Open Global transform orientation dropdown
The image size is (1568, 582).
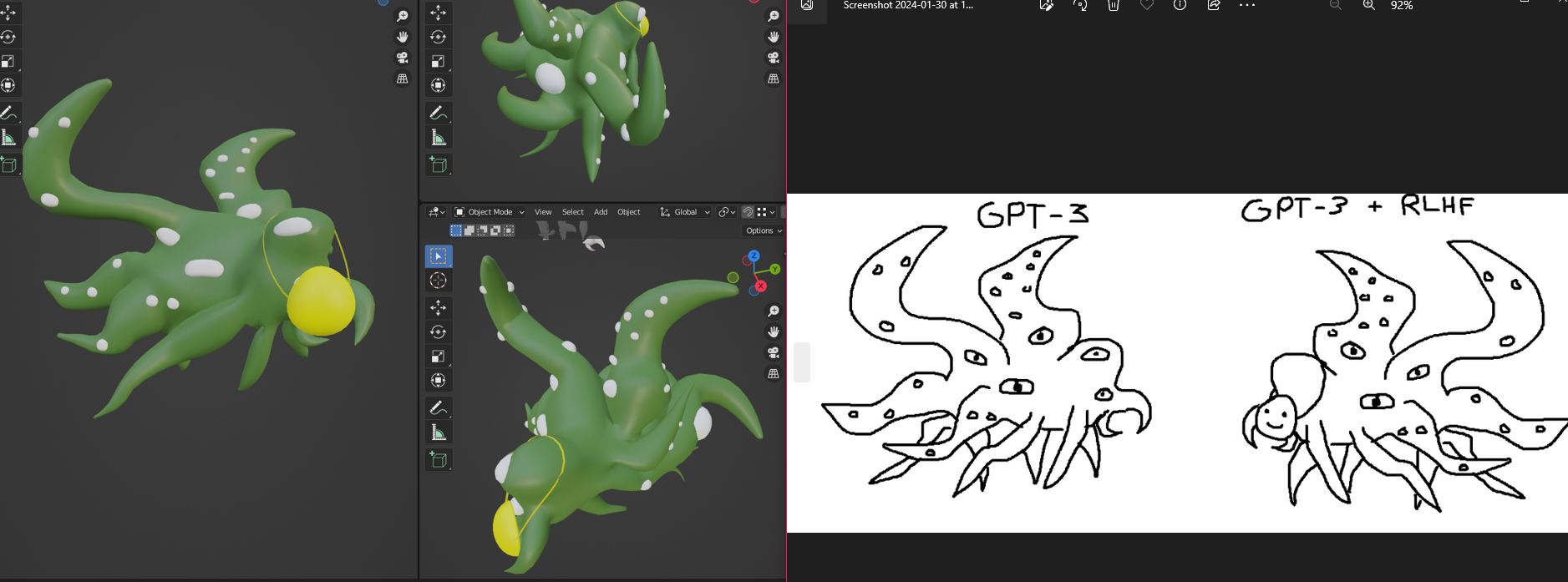685,212
